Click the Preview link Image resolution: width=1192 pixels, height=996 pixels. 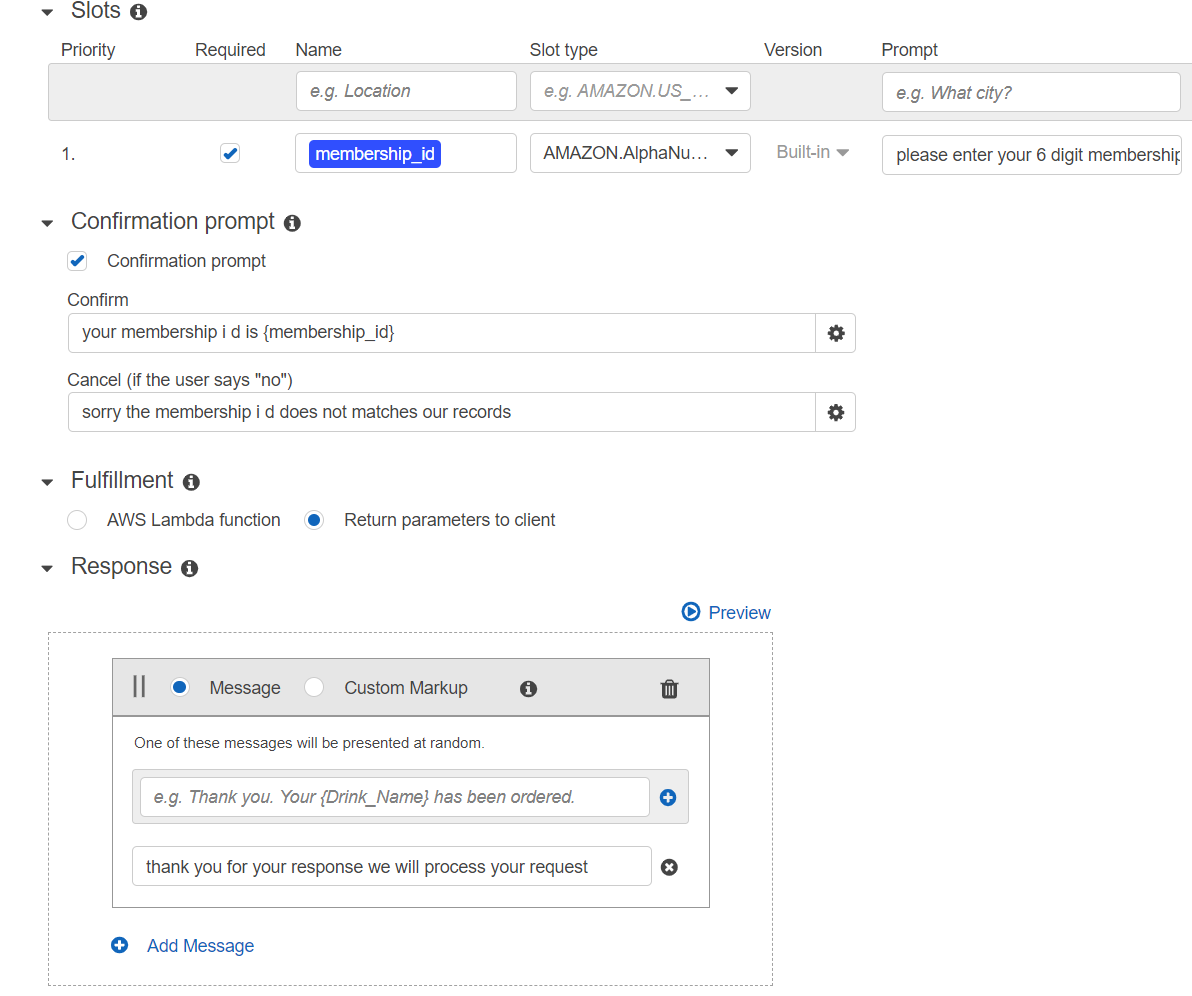[x=726, y=612]
